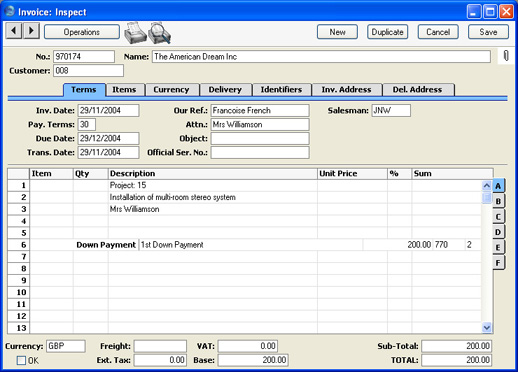Click the Unit Price column header
This screenshot has width=518, height=372.
pos(352,174)
